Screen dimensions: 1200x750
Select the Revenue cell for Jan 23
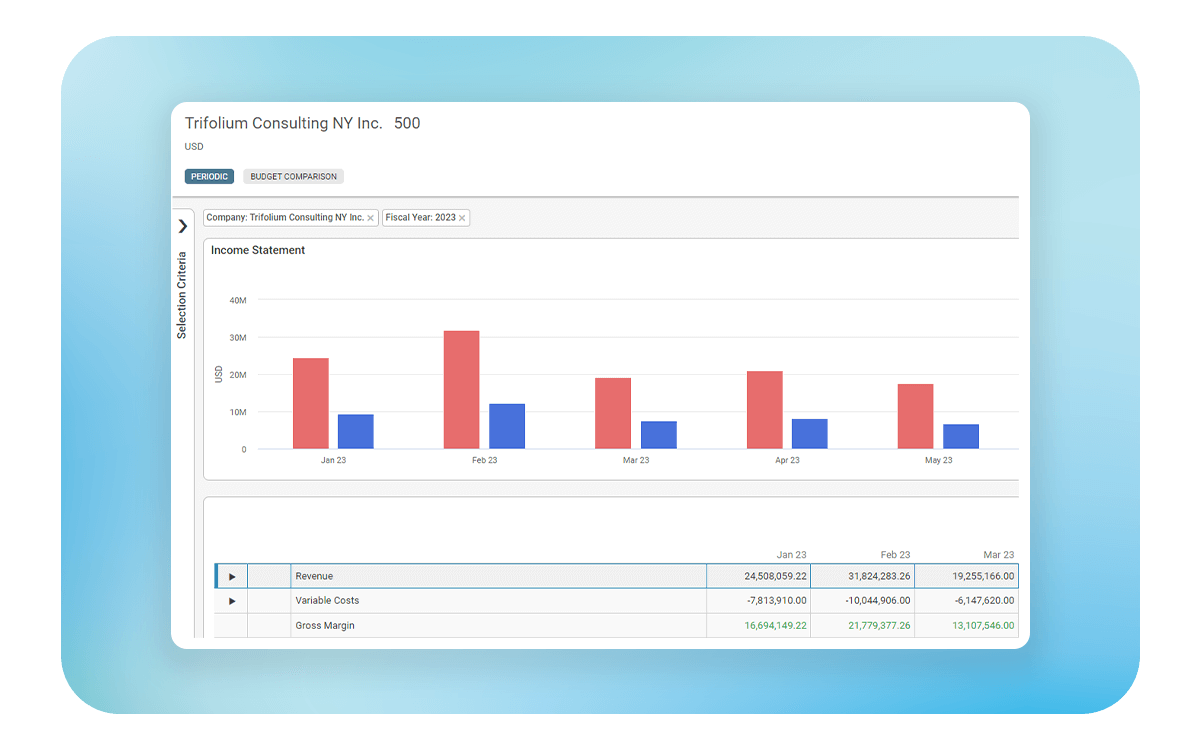[x=758, y=576]
